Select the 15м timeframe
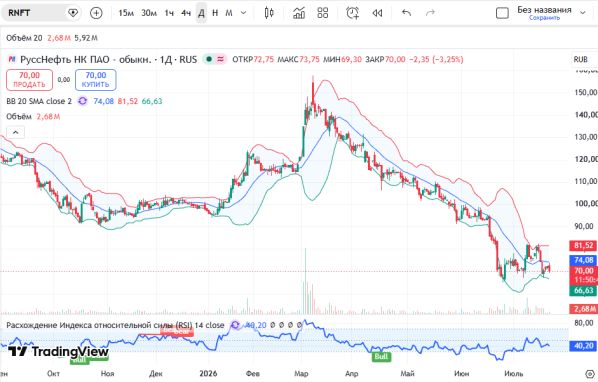Image resolution: width=598 pixels, height=382 pixels. pos(126,13)
